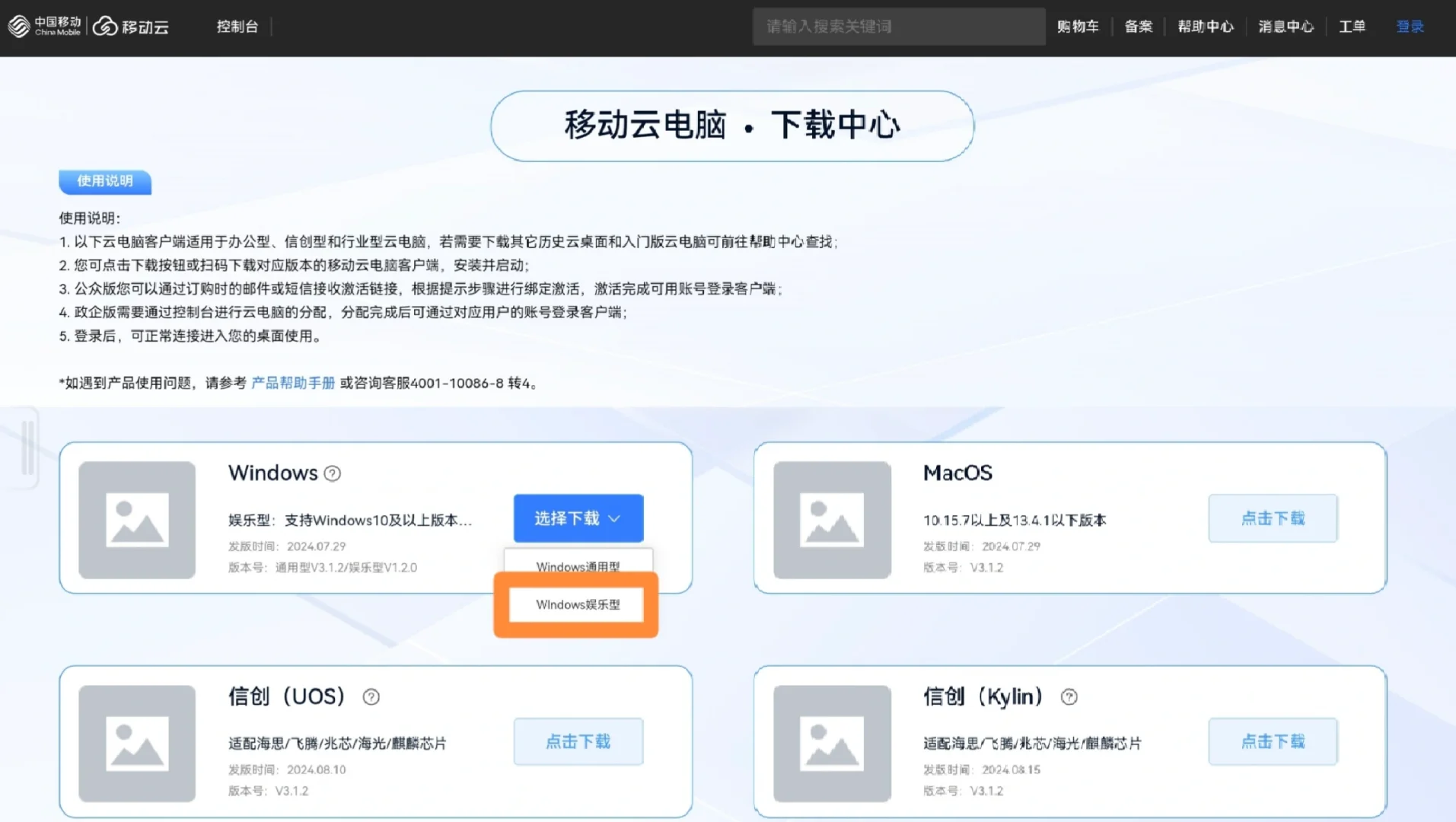The height and width of the screenshot is (822, 1456).
Task: Open the question-mark help icon next to Windows
Action: coord(331,473)
